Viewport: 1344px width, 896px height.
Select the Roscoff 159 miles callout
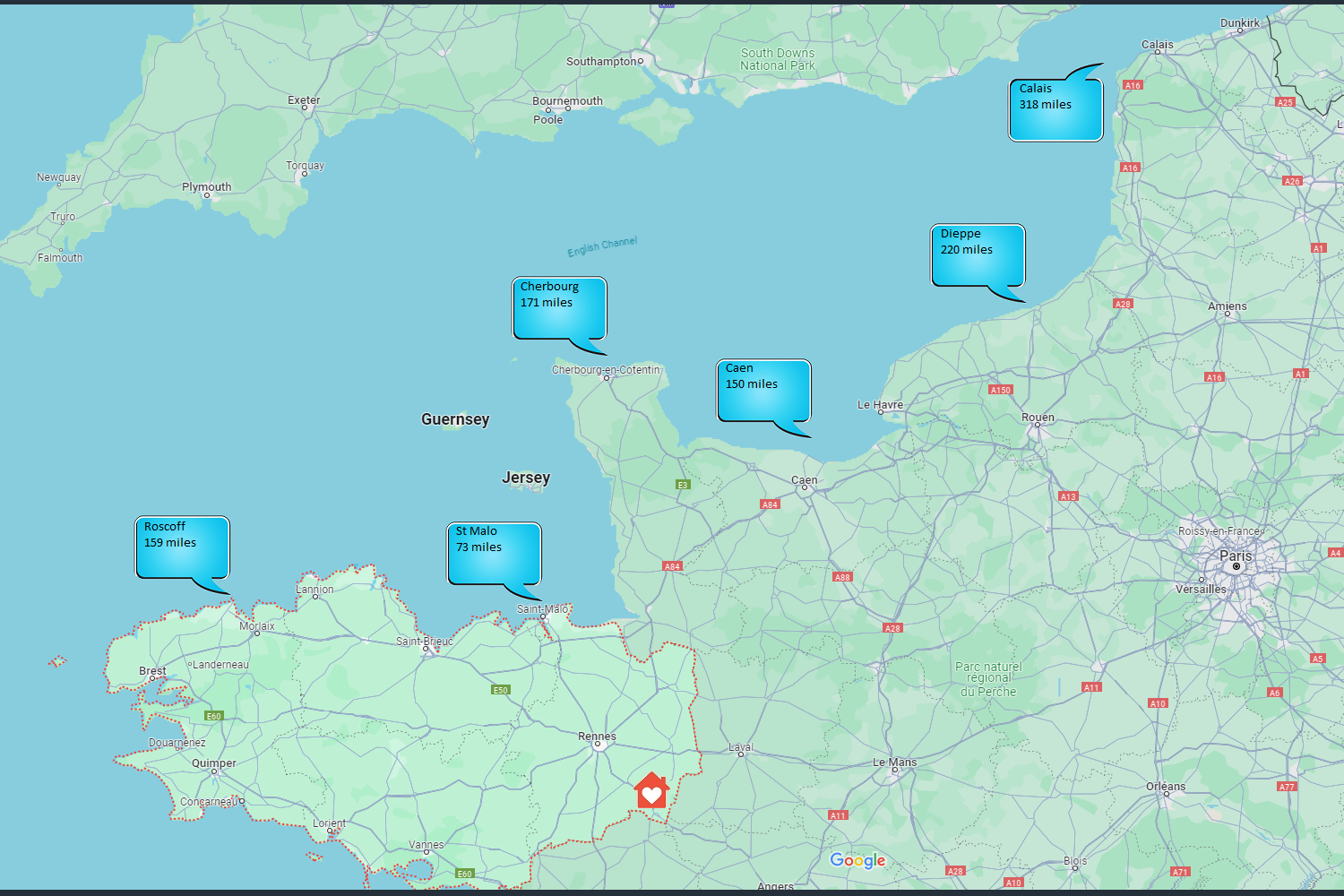click(182, 547)
